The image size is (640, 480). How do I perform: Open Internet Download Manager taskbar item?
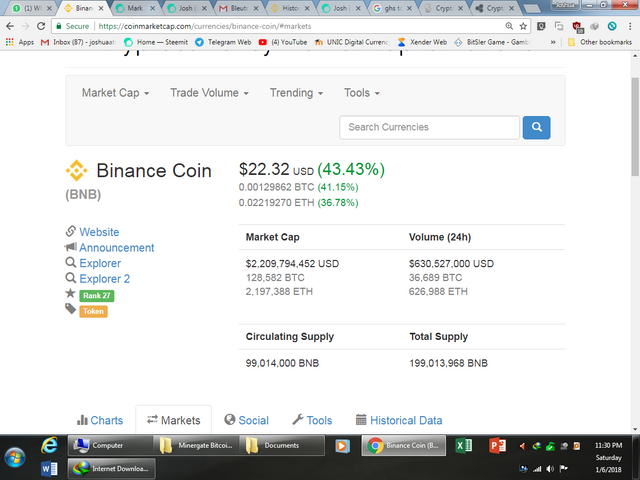pos(111,469)
